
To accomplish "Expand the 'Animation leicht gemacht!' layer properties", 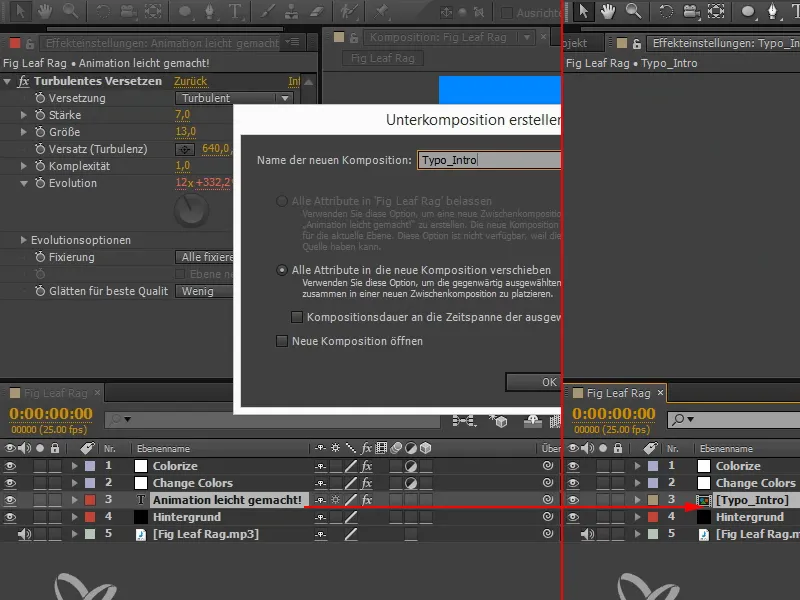I will [74, 499].
